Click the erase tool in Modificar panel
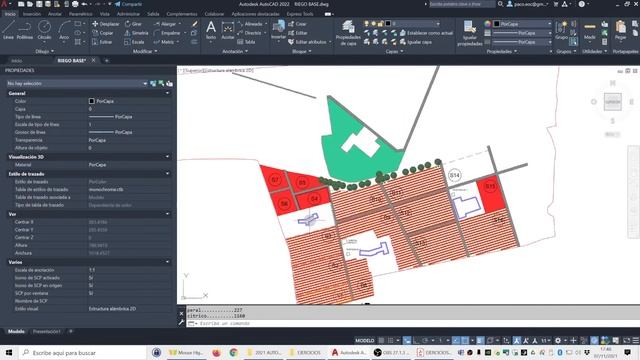The height and width of the screenshot is (360, 640). coord(195,24)
